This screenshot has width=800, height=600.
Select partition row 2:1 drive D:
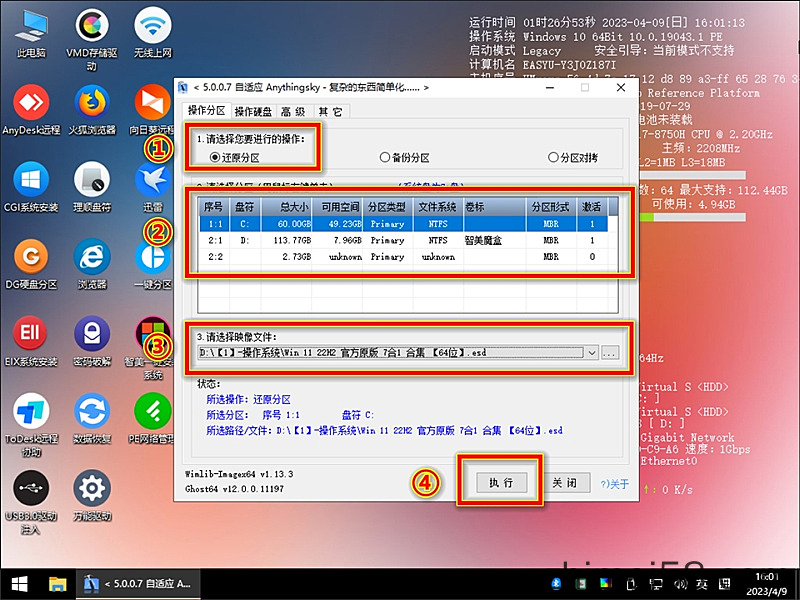(403, 240)
